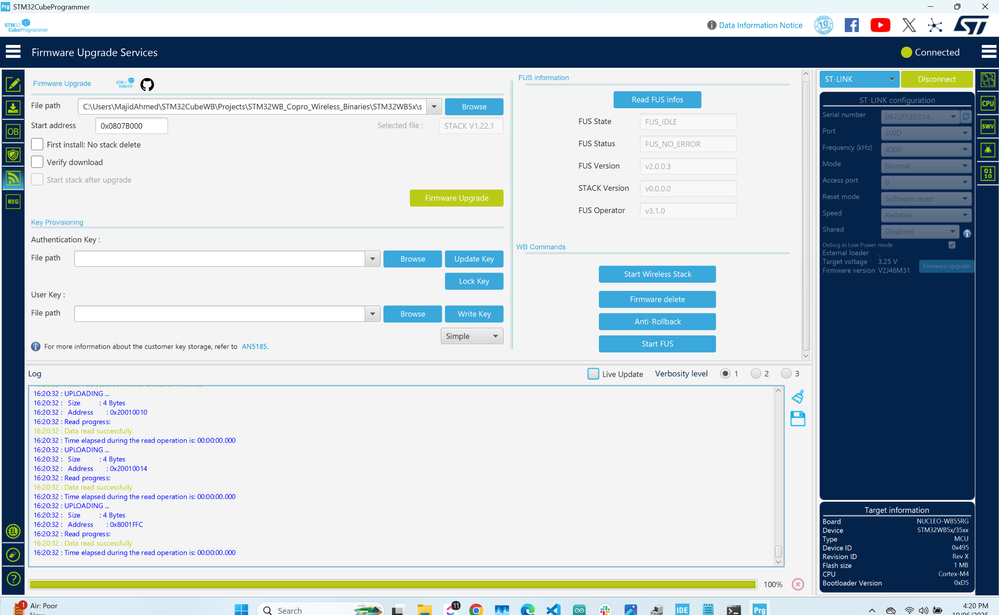Click the 10-year anniversary badge icon
The width and height of the screenshot is (999, 615).
point(824,25)
